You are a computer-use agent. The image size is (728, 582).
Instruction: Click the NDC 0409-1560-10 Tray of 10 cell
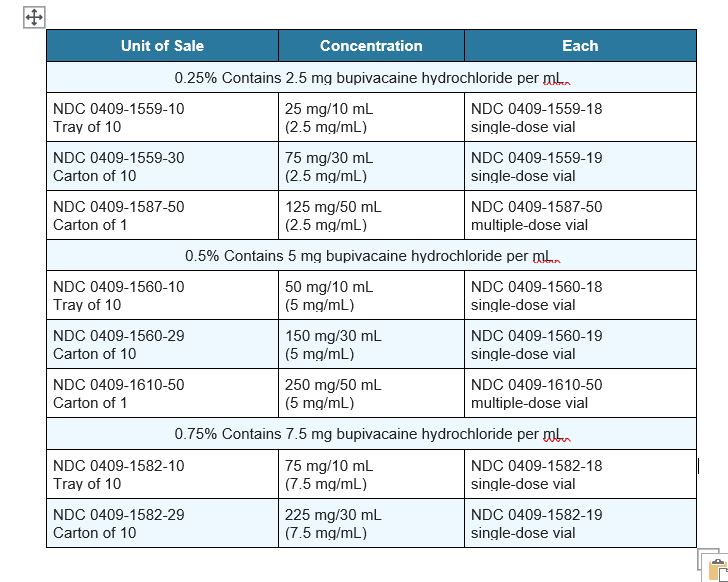click(162, 296)
